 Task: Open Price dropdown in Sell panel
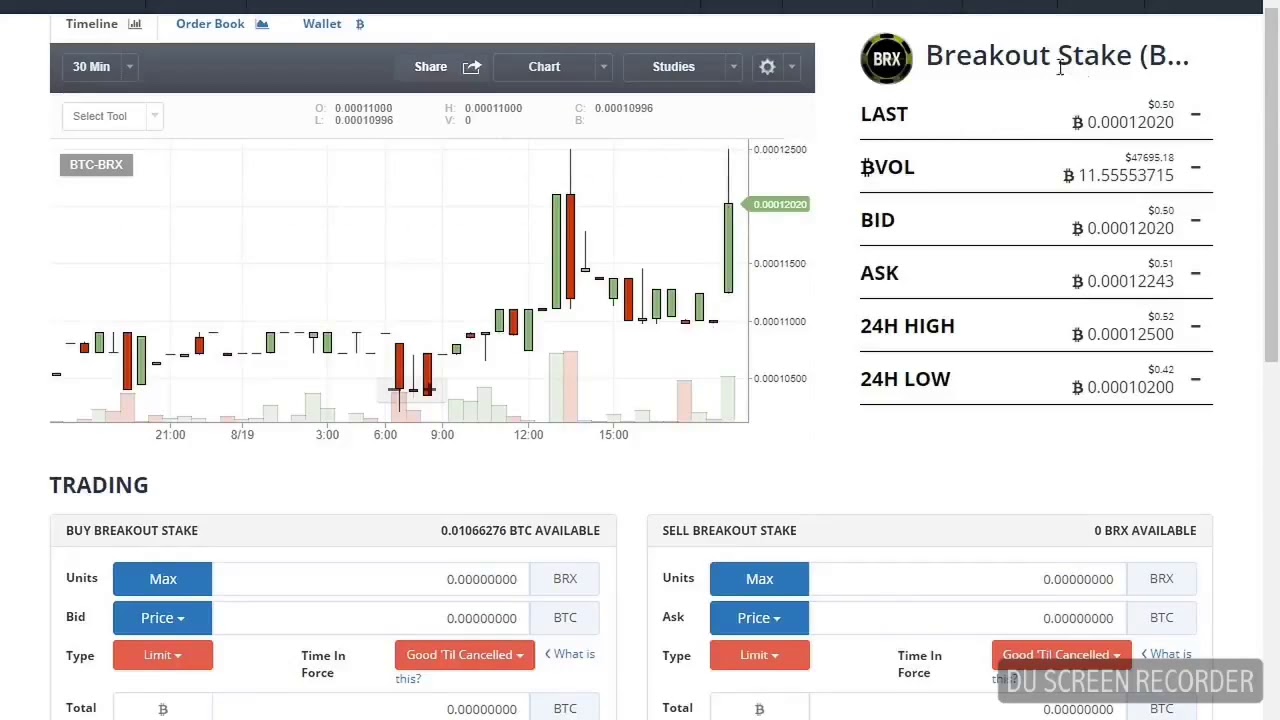(x=759, y=618)
